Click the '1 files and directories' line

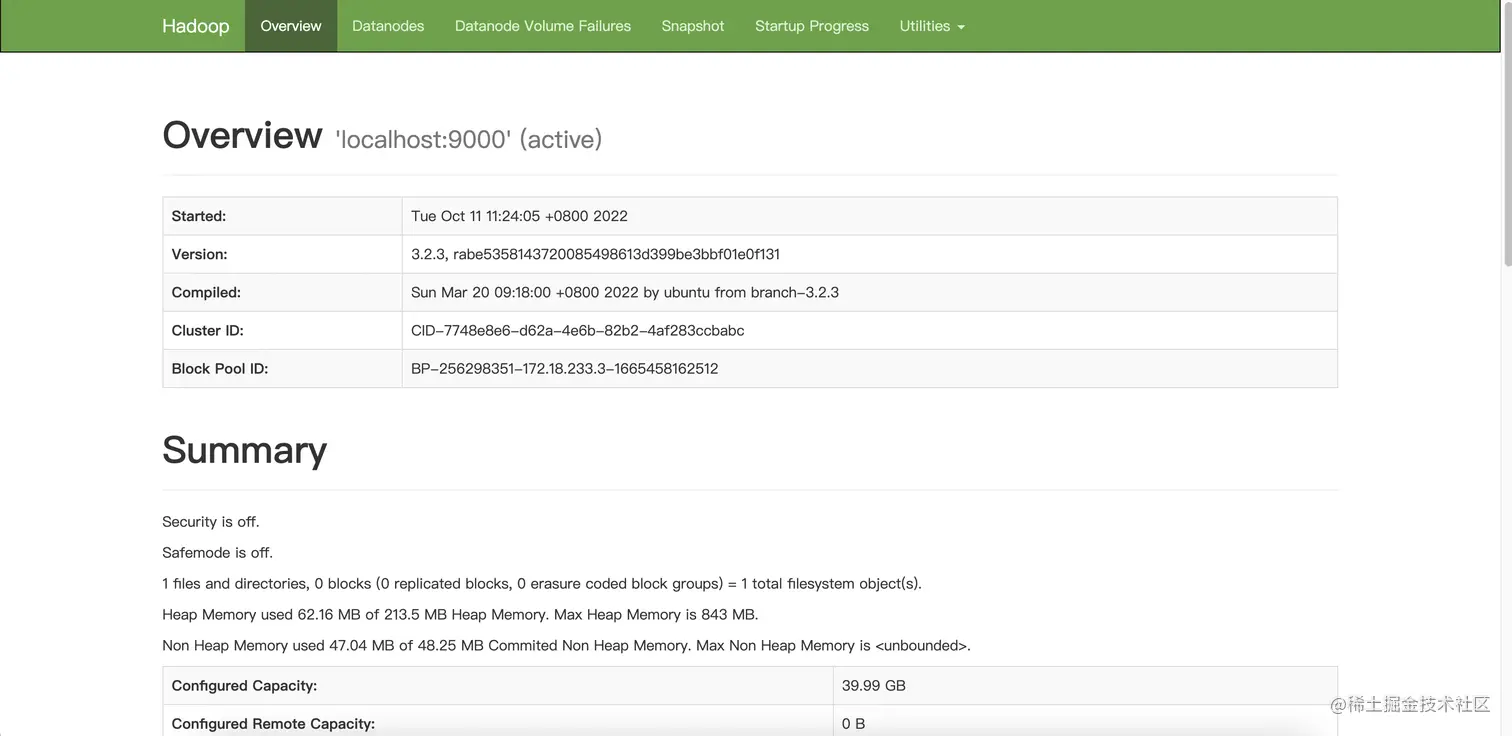click(x=542, y=584)
